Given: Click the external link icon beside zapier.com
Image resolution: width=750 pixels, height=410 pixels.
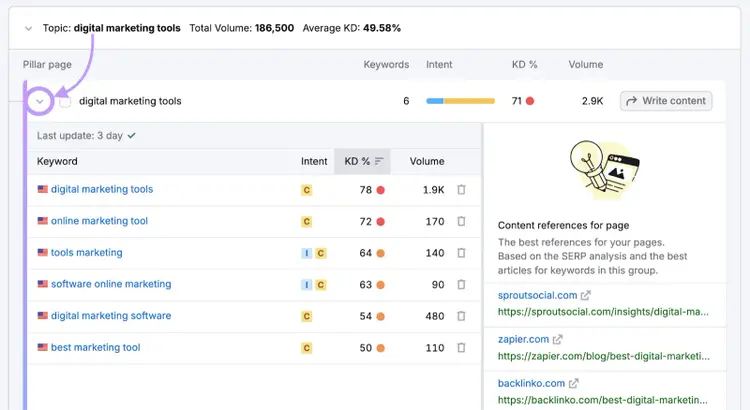Looking at the screenshot, I should (x=558, y=339).
